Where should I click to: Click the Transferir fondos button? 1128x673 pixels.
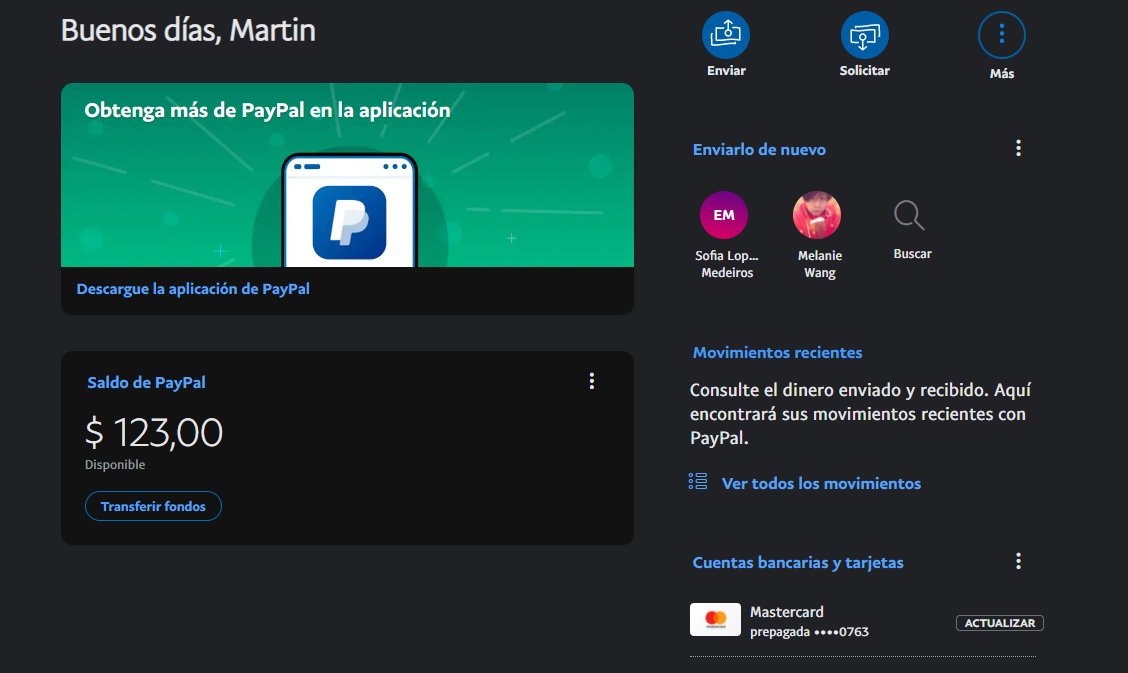[153, 506]
